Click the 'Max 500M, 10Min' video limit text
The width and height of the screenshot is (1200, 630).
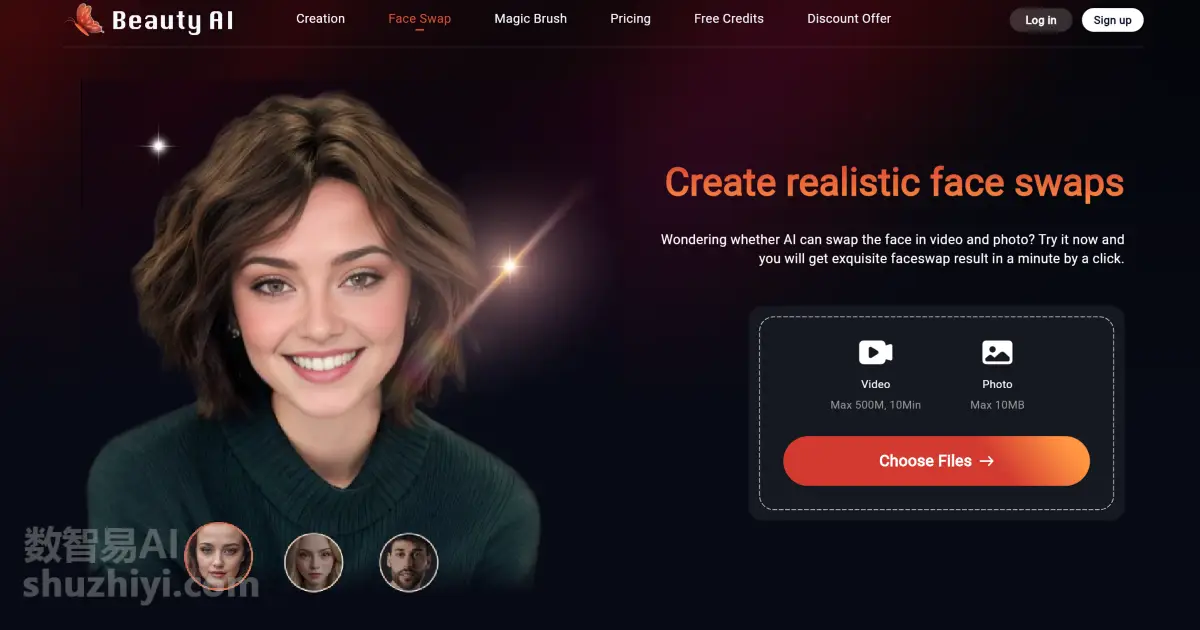pos(876,405)
